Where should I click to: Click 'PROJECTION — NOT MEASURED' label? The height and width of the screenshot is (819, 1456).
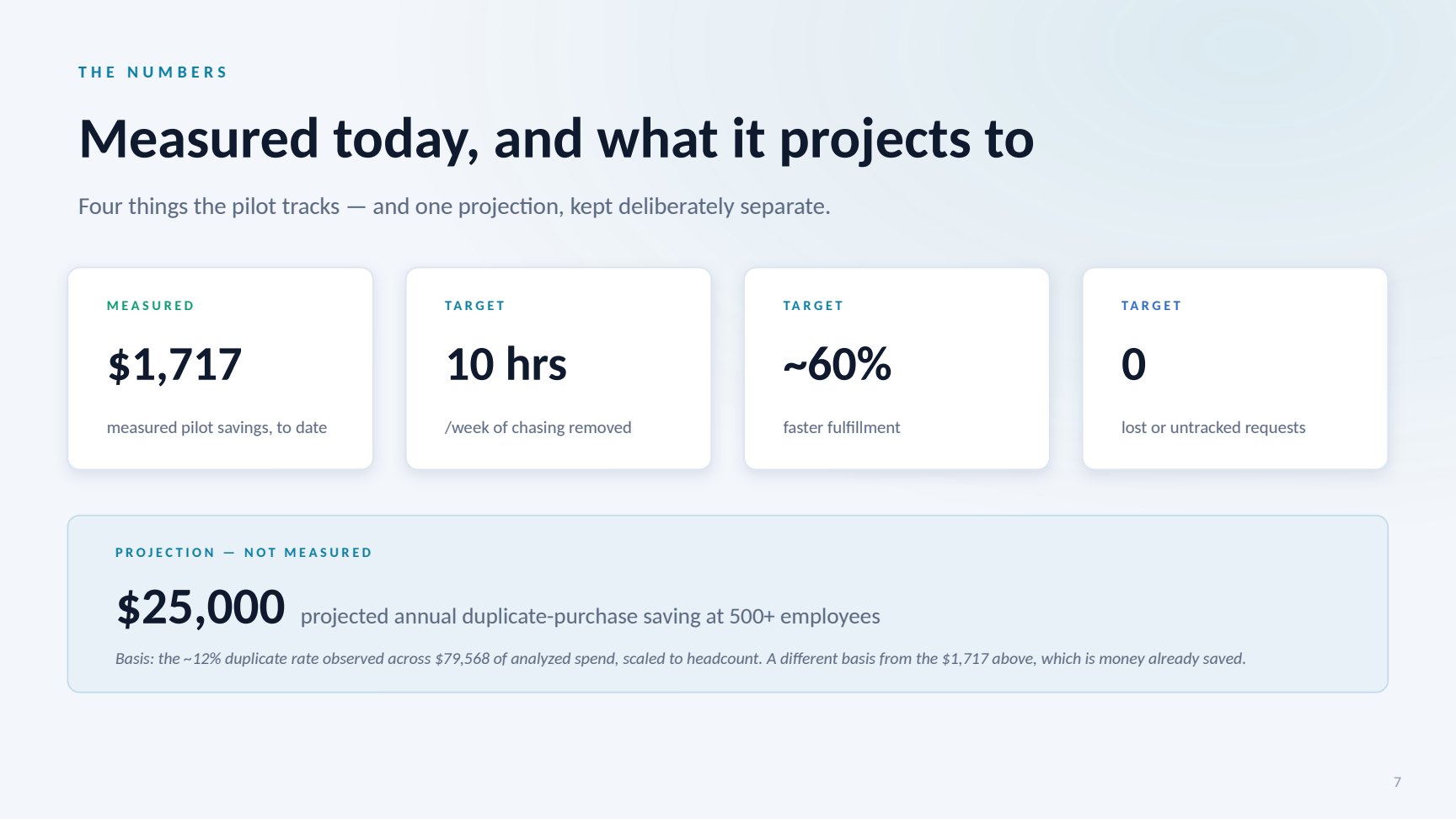point(244,553)
